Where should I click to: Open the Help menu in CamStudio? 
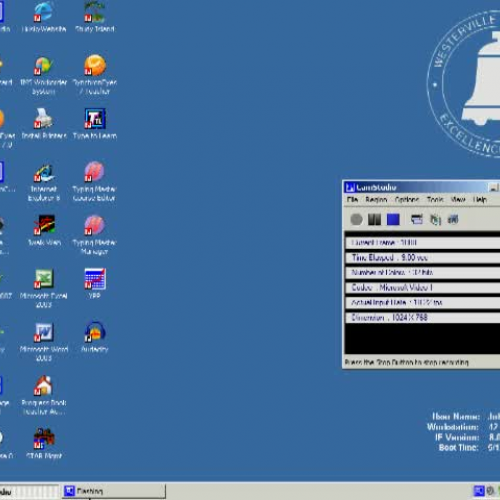point(480,200)
